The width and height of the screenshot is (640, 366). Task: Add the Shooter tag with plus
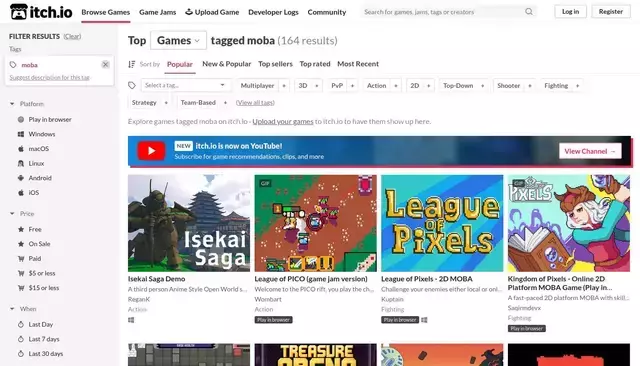530,86
